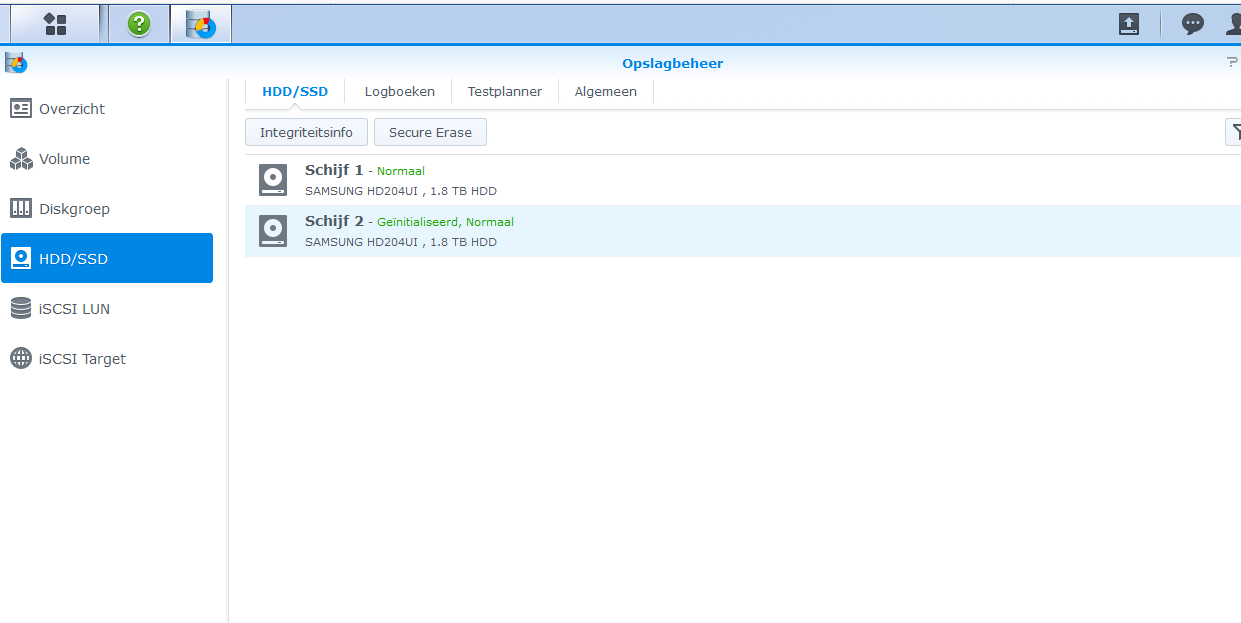Switch to the HDD/SSD tab

295,91
